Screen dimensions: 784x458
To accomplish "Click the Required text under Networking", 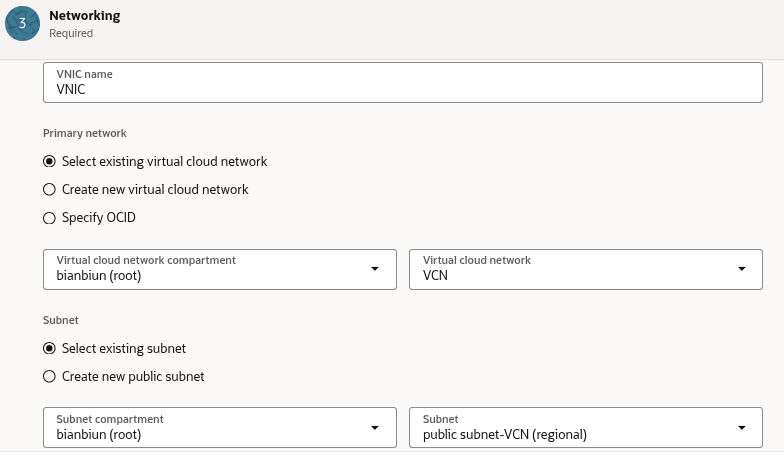I will point(71,33).
